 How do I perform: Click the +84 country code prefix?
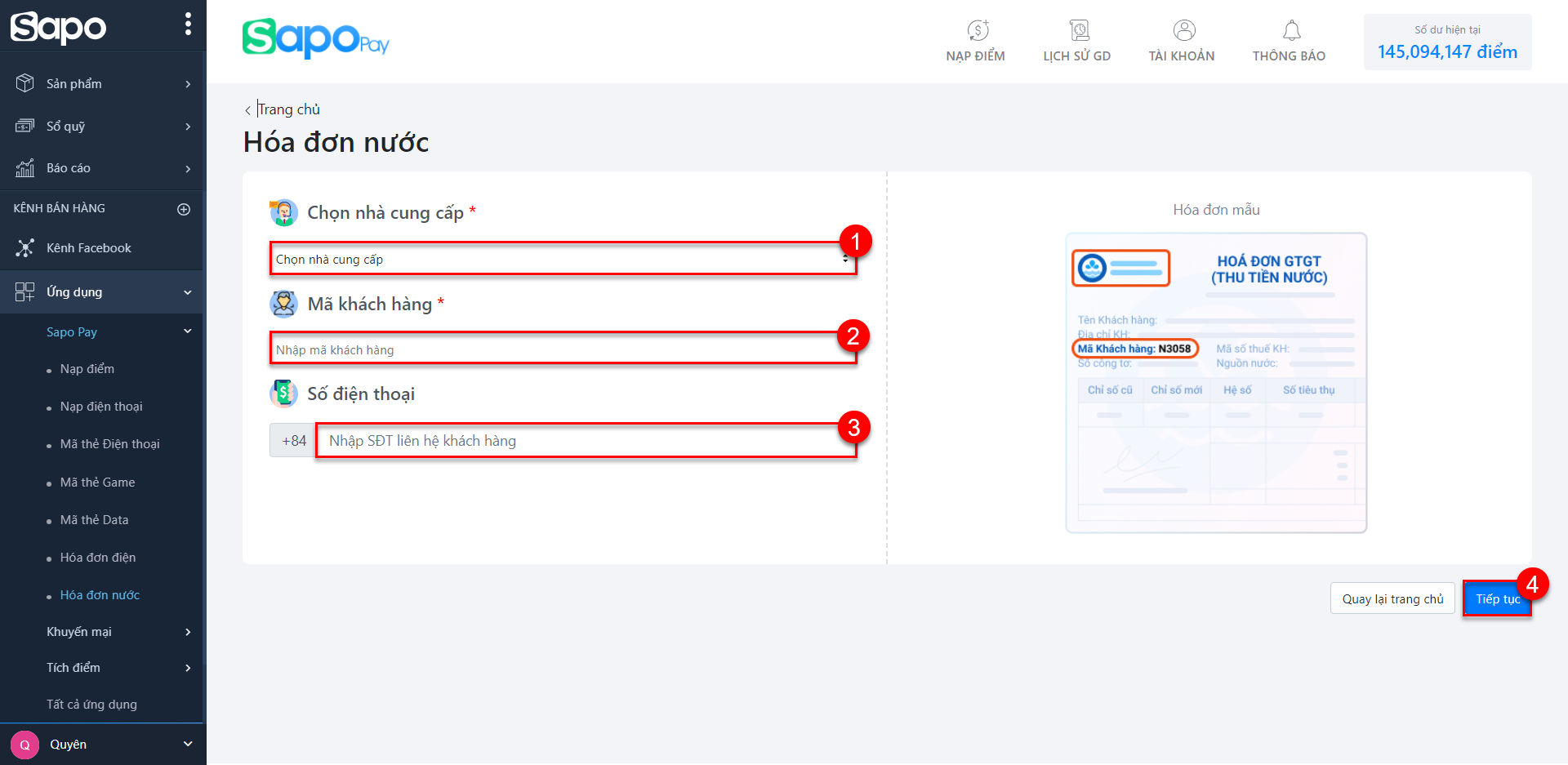point(292,441)
